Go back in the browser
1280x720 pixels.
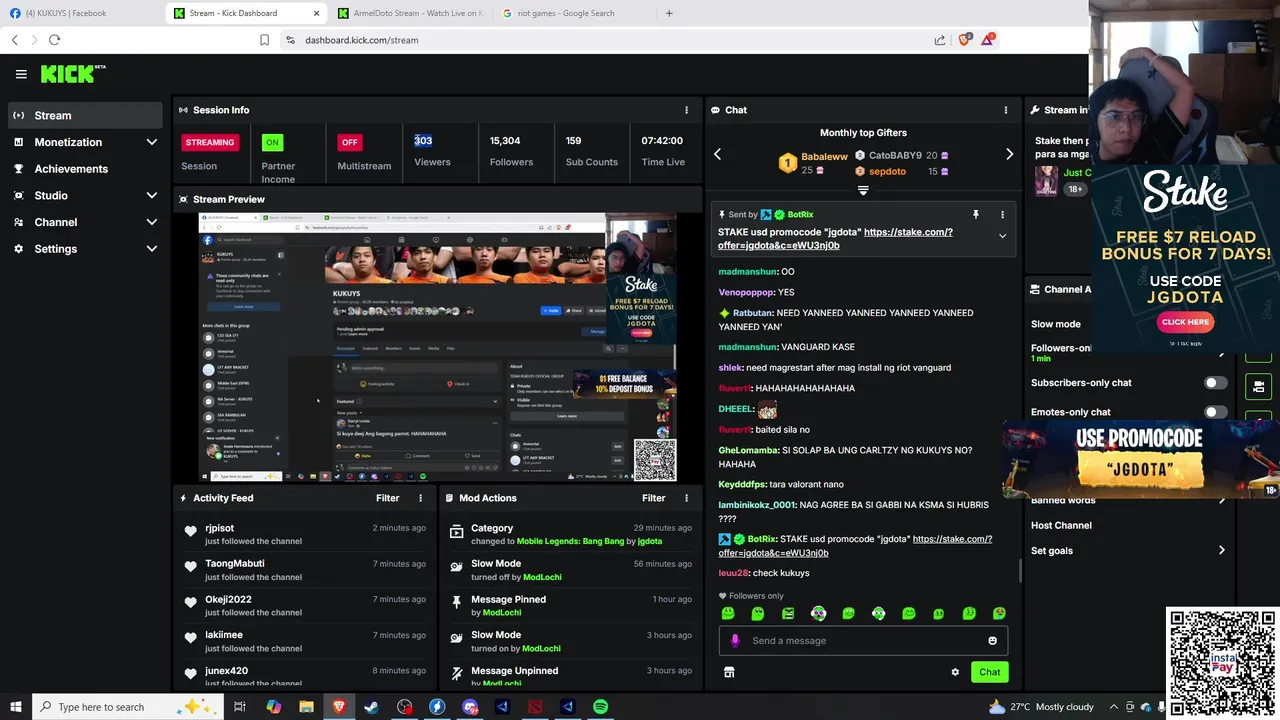coord(14,40)
